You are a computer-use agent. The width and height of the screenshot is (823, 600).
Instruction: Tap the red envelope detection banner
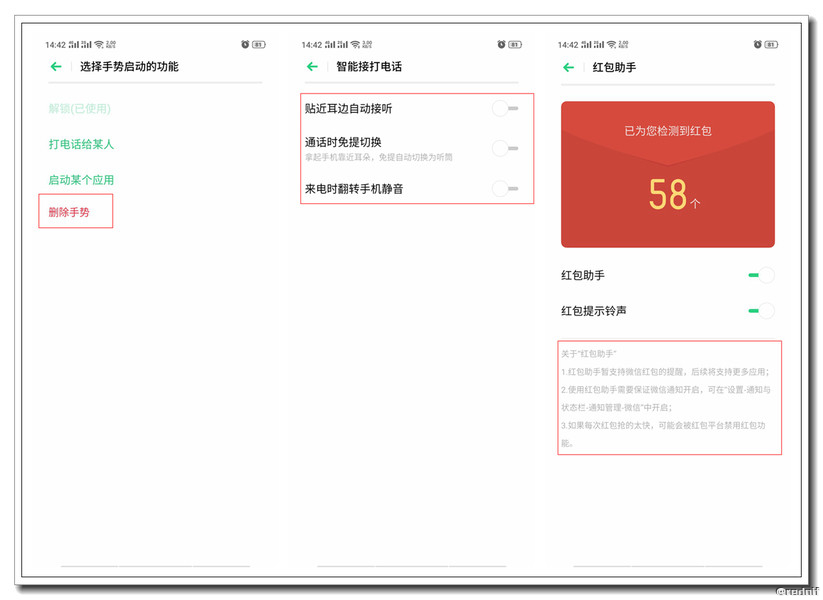[667, 172]
